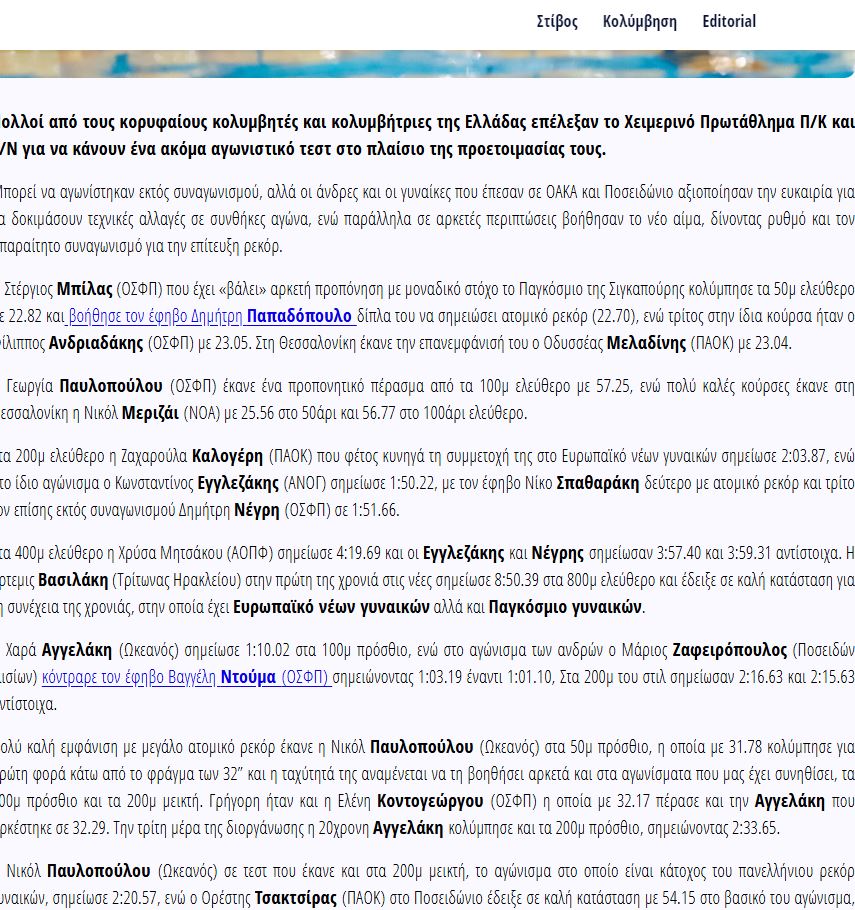Click bold text Ευρωπαϊκό νέων γυναικών
The height and width of the screenshot is (910, 855).
tap(332, 606)
